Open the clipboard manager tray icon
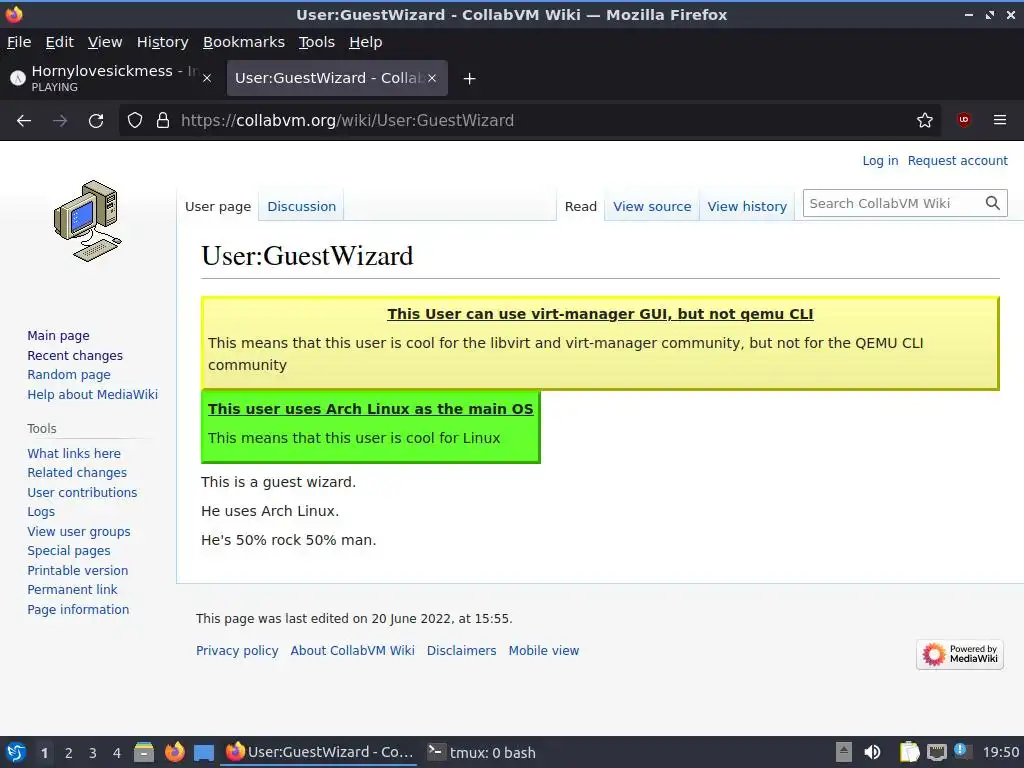The width and height of the screenshot is (1024, 768). (909, 752)
